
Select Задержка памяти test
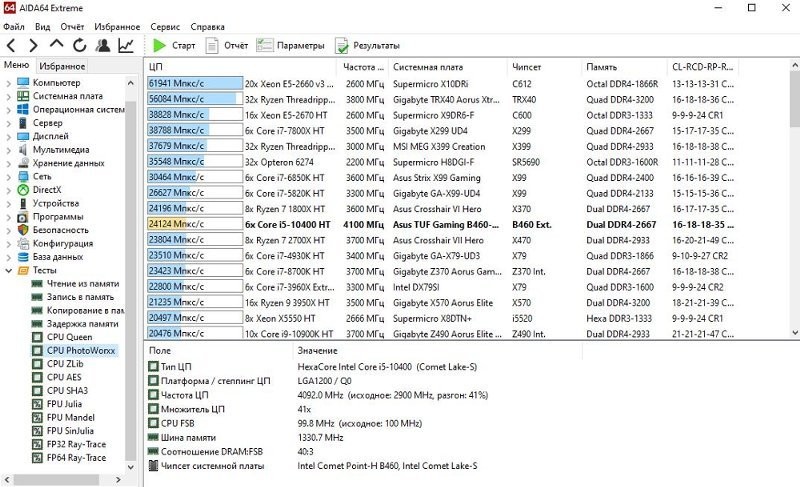coord(82,324)
